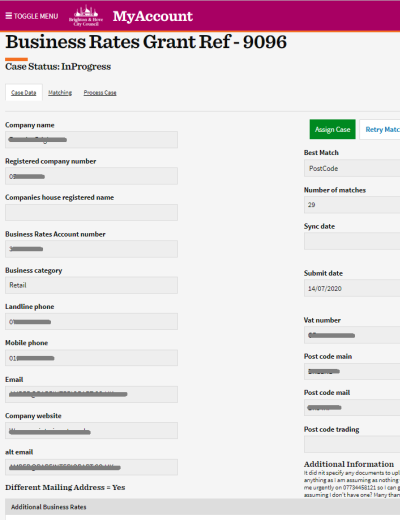Click the Brighton & Hove City Council logo
The image size is (400, 520).
point(86,16)
